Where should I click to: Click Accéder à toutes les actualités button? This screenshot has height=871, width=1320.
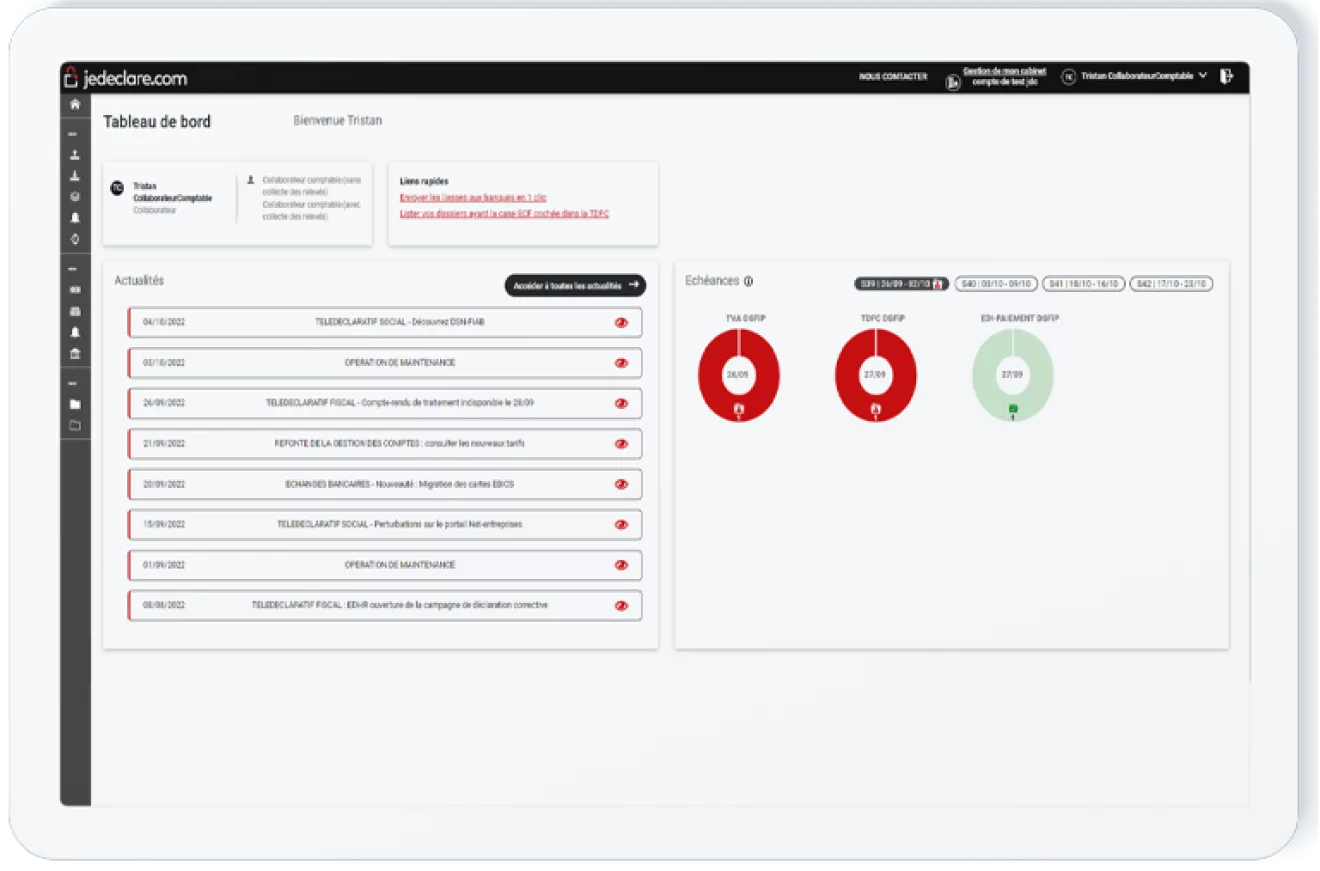point(575,285)
